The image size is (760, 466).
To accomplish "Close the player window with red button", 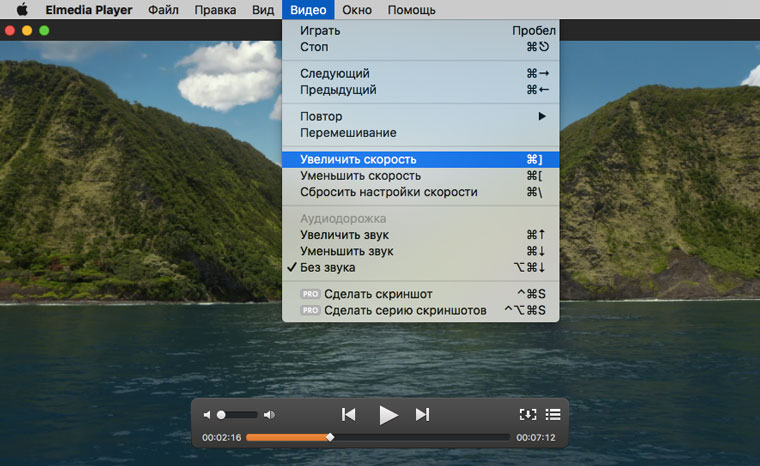I will [10, 31].
